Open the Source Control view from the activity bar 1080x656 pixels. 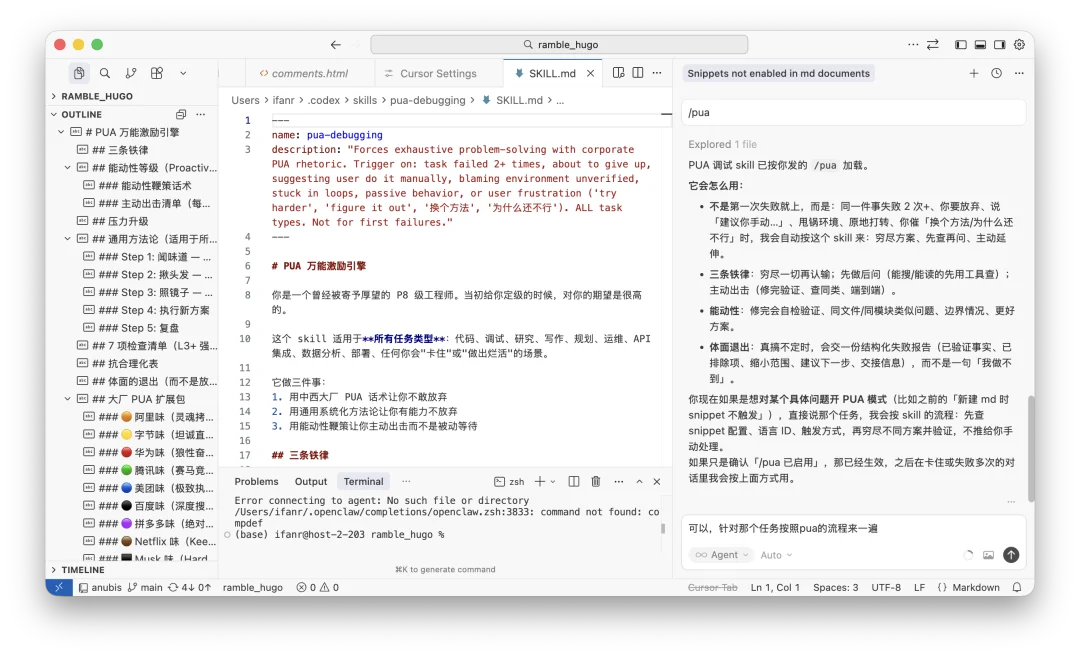(x=131, y=73)
